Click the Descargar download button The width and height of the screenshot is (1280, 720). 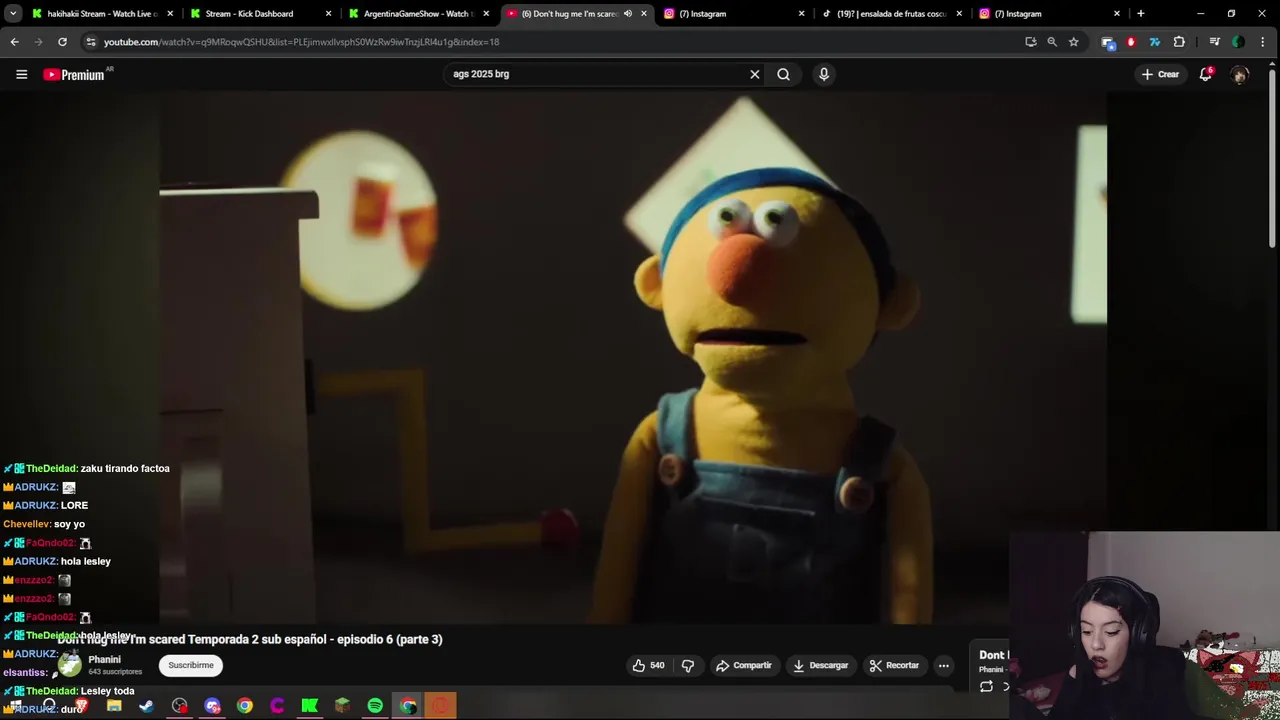point(820,665)
